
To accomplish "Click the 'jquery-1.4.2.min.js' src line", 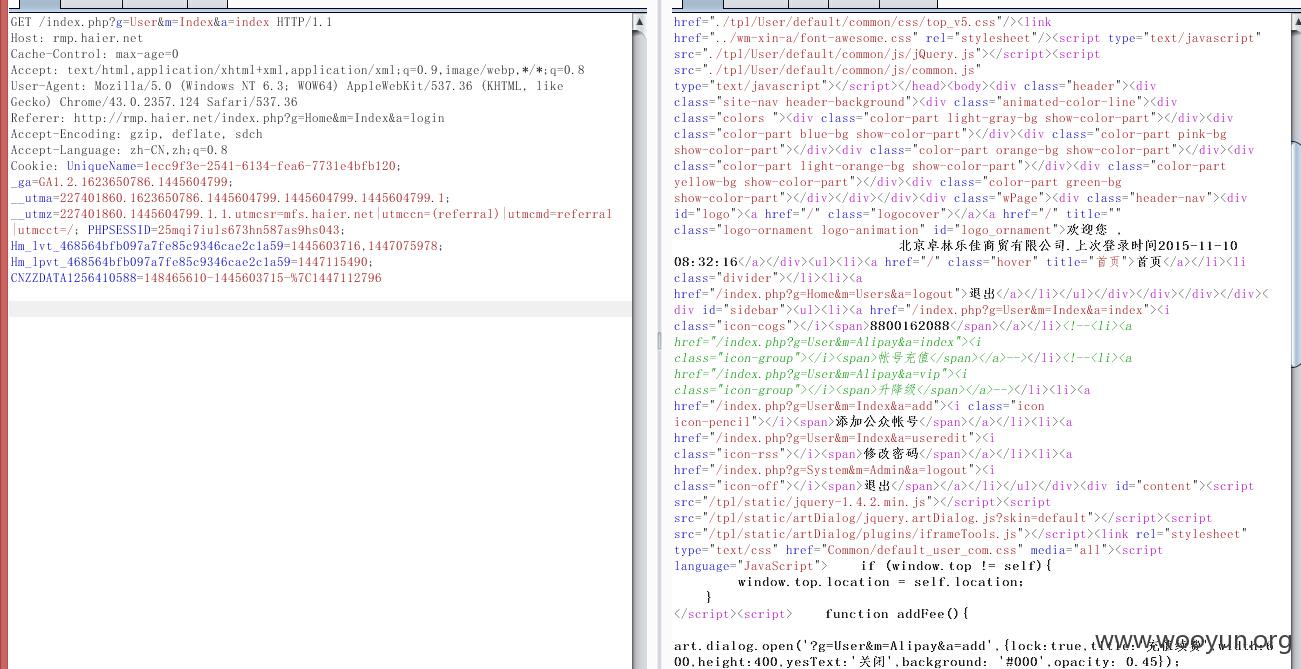I will point(862,502).
